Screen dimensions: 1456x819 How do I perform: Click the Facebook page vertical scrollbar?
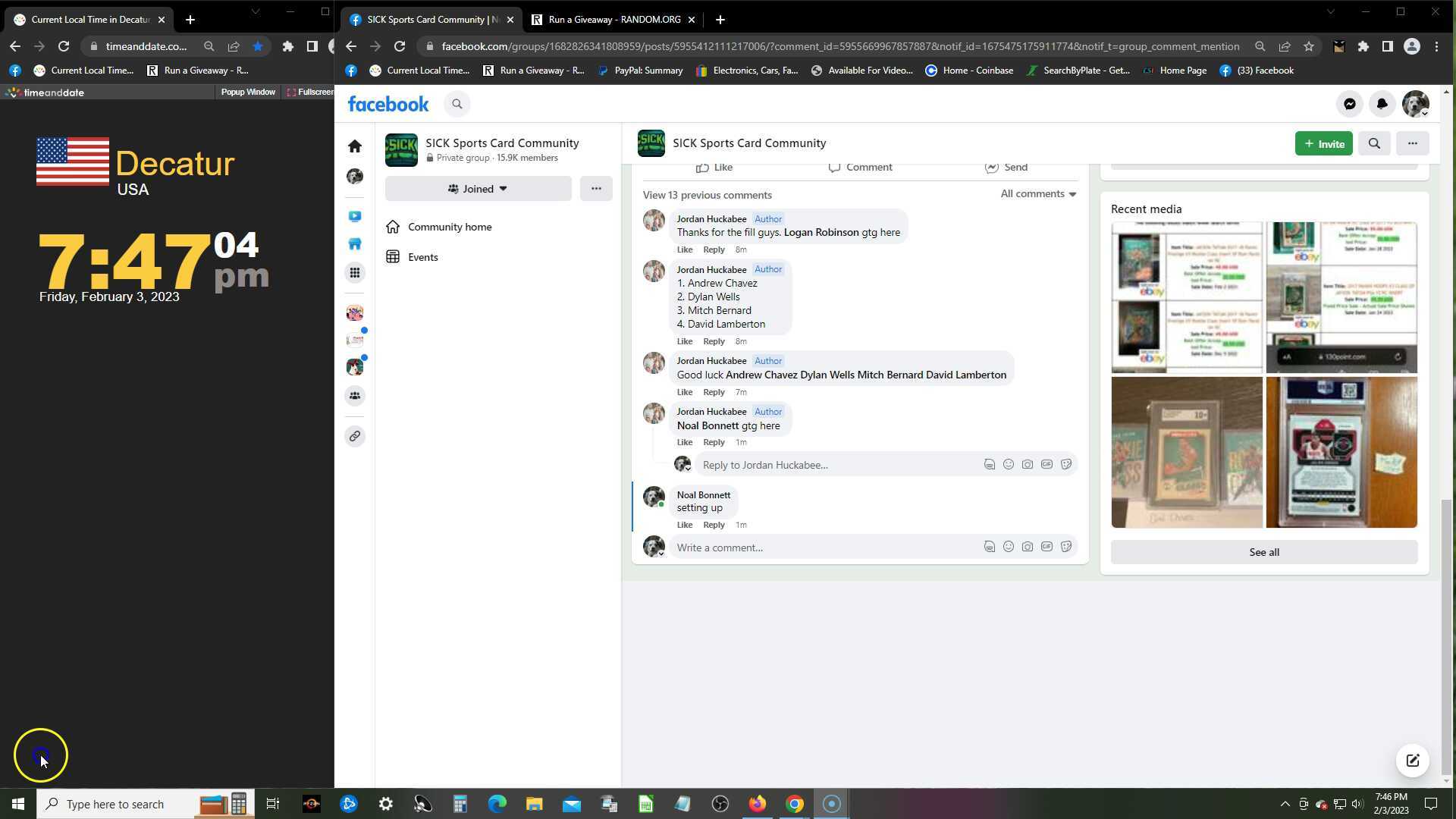(x=1446, y=637)
